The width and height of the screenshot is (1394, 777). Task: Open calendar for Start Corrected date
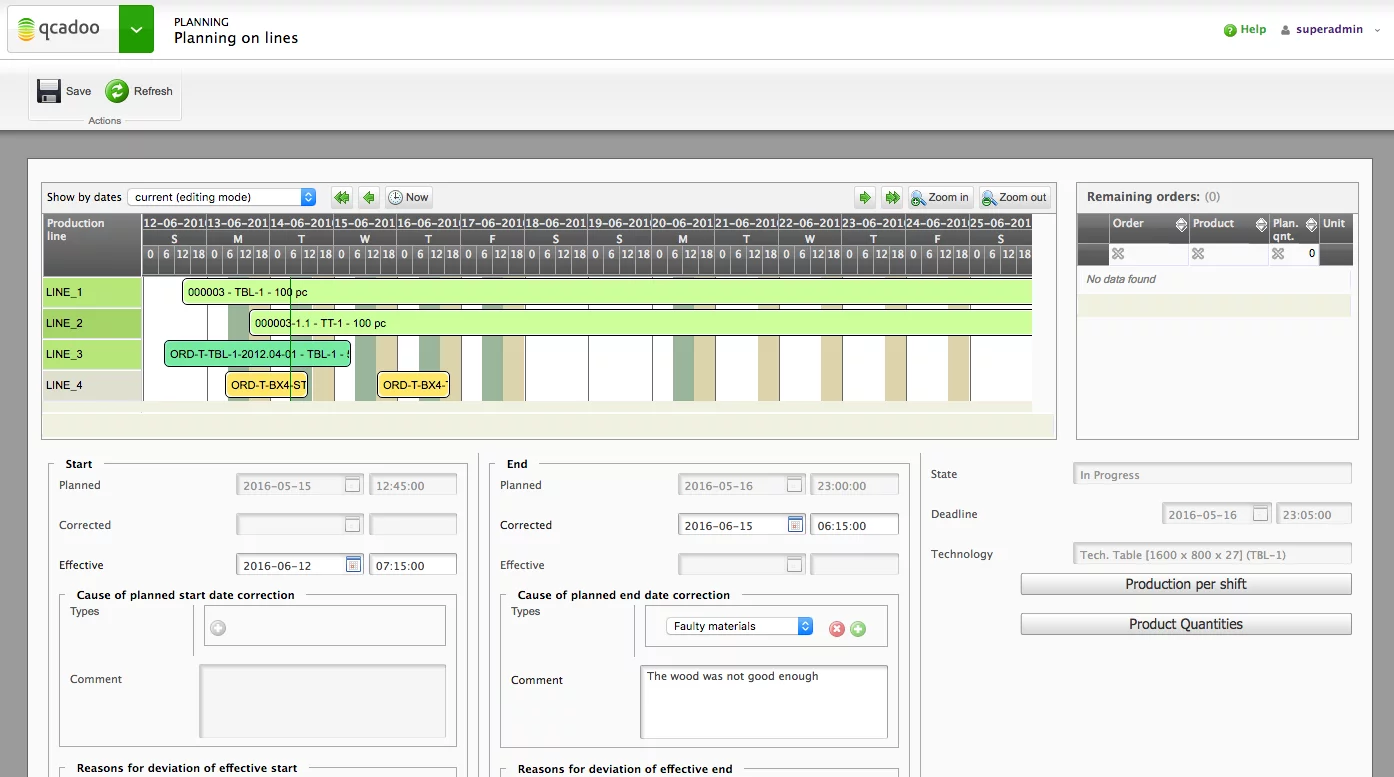352,525
